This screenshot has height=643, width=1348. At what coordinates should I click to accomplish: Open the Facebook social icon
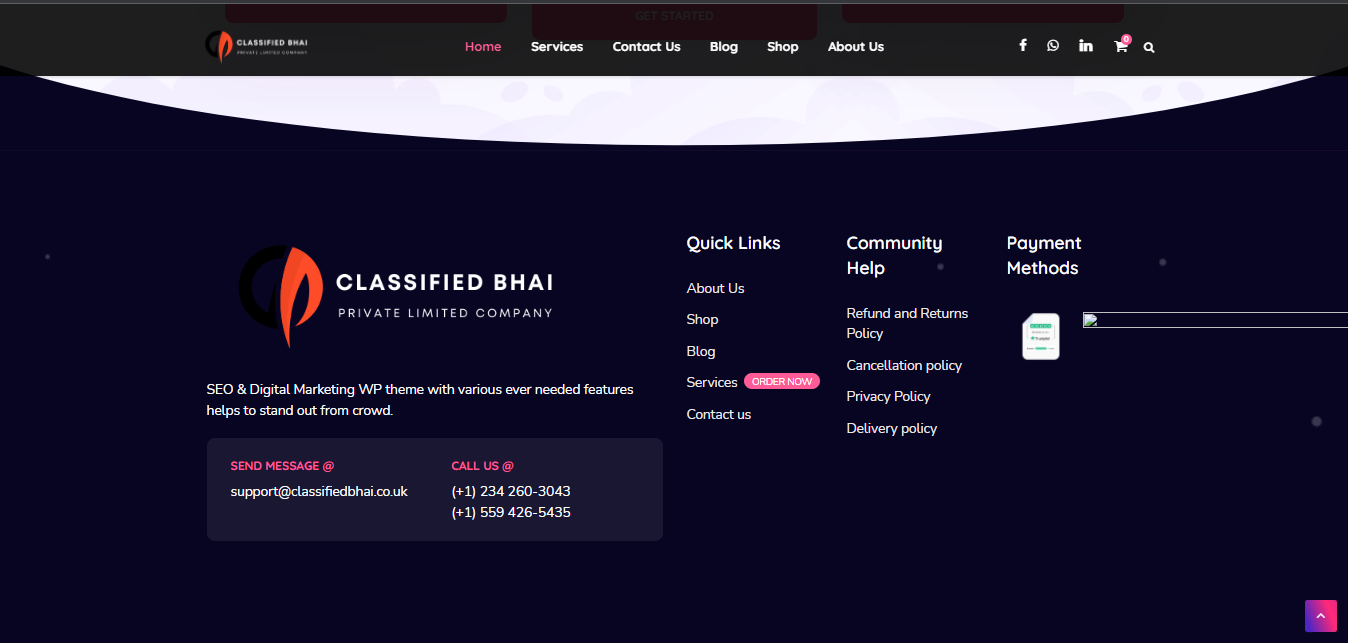pos(1023,45)
